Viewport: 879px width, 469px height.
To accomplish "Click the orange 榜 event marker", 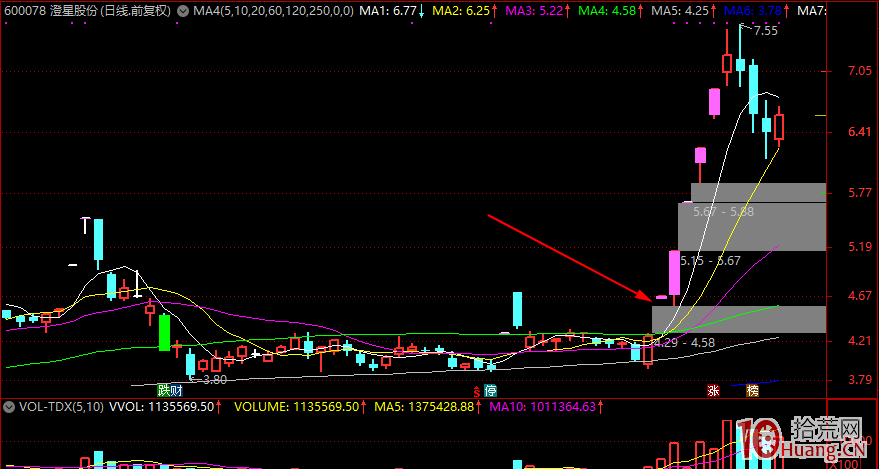I will click(752, 391).
